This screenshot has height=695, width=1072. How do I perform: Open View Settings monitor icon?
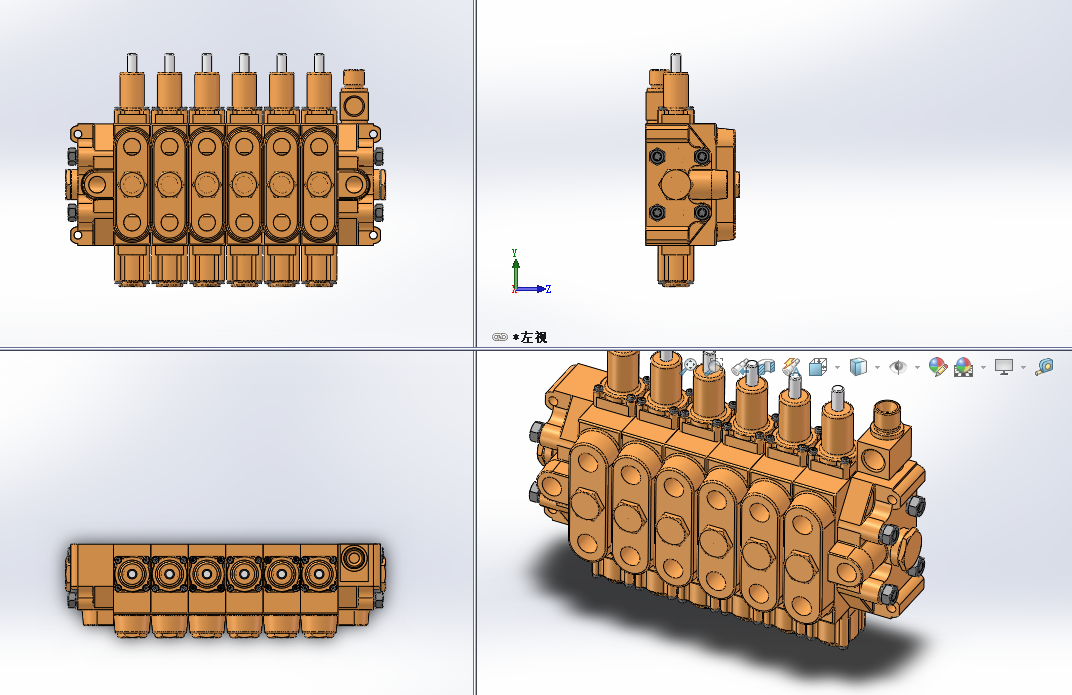point(1004,367)
